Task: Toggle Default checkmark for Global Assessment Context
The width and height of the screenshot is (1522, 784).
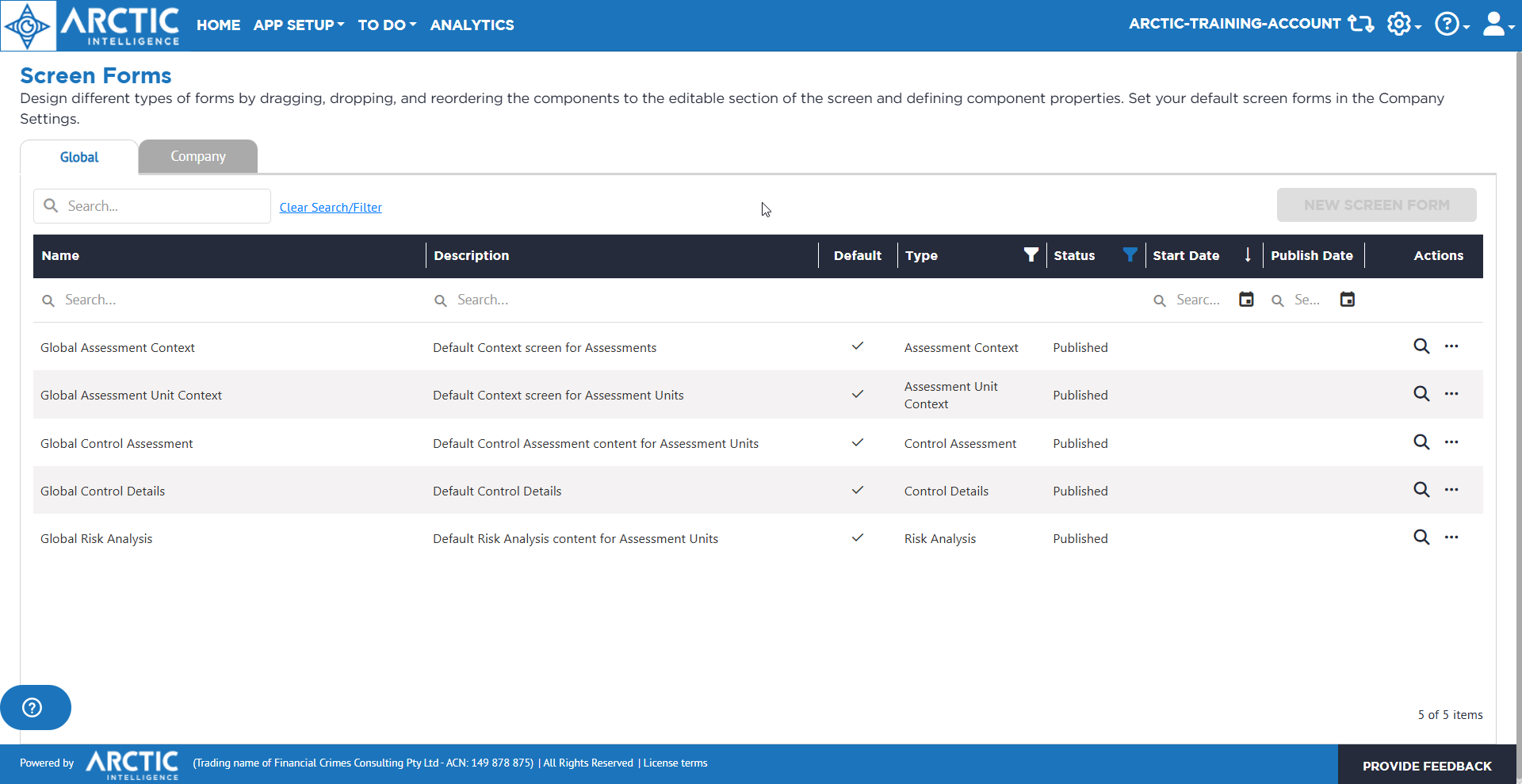Action: 857,346
